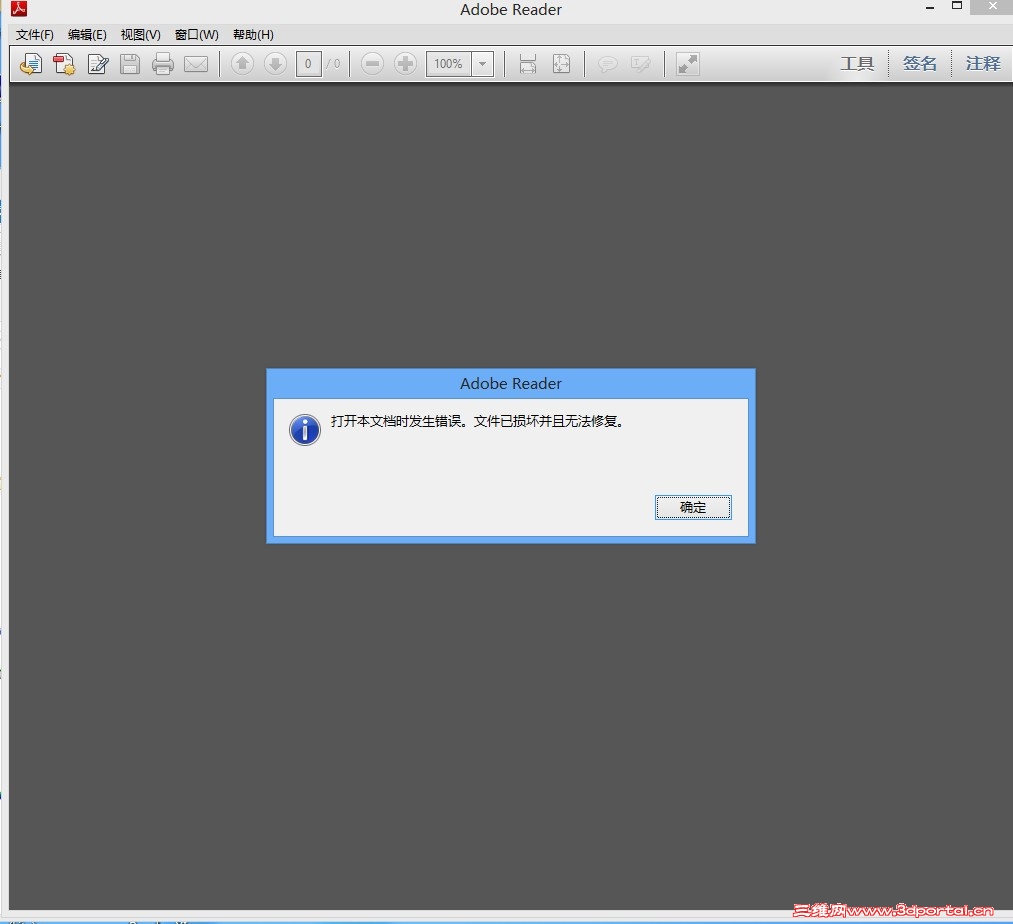Zoom in using the plus icon
Image resolution: width=1013 pixels, height=924 pixels.
405,63
